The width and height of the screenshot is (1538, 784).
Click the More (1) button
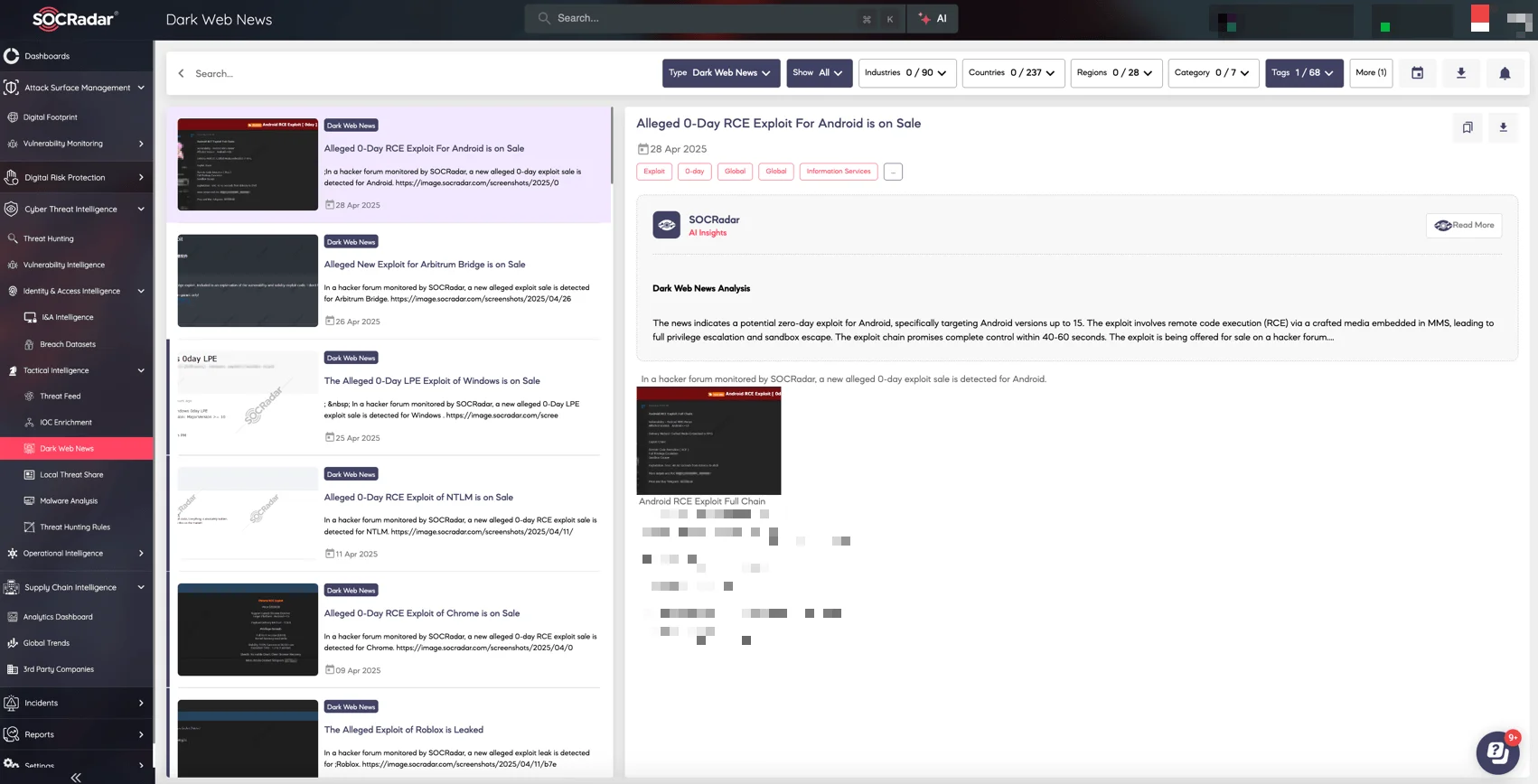[1371, 73]
